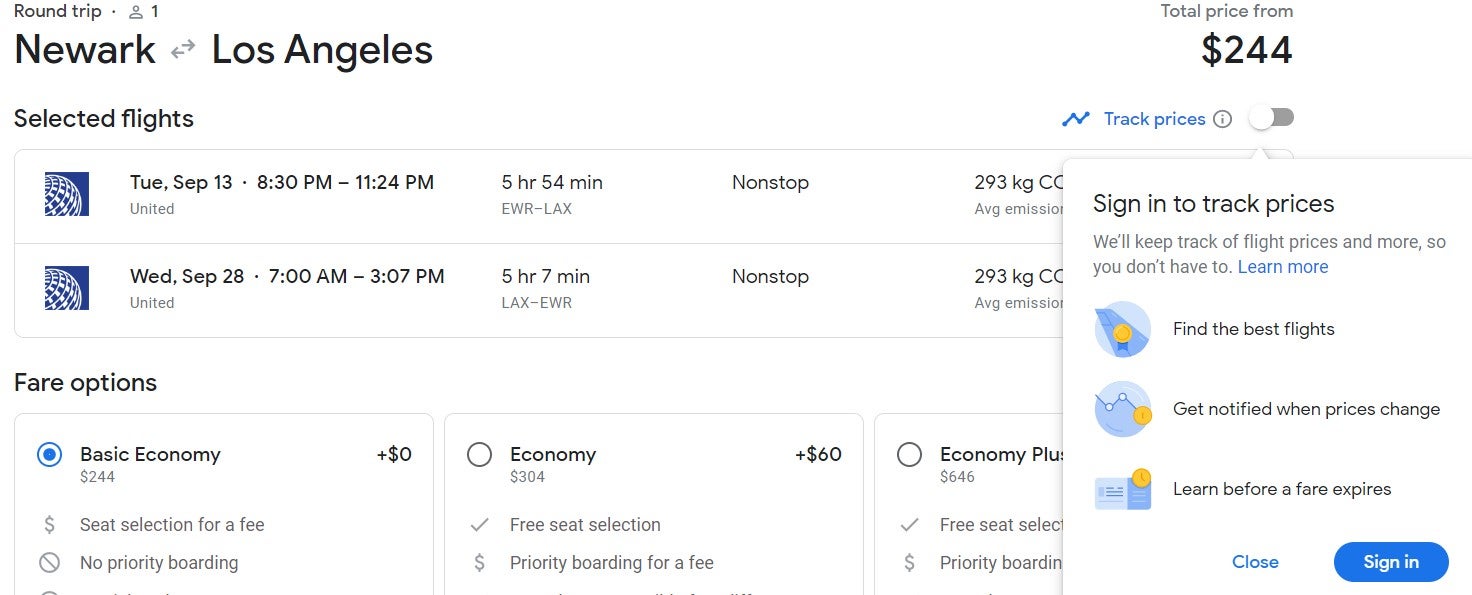
Task: Click the Track prices trend line icon
Action: coord(1076,119)
